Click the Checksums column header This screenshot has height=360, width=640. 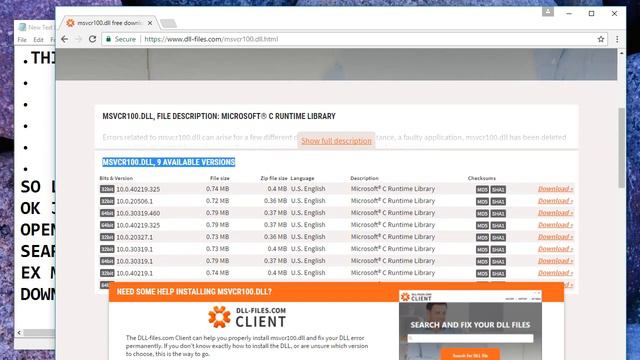[x=482, y=178]
